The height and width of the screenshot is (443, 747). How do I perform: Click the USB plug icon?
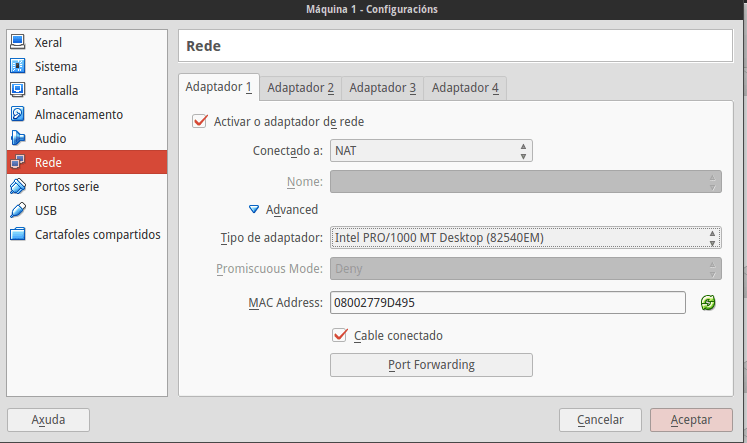point(18,210)
